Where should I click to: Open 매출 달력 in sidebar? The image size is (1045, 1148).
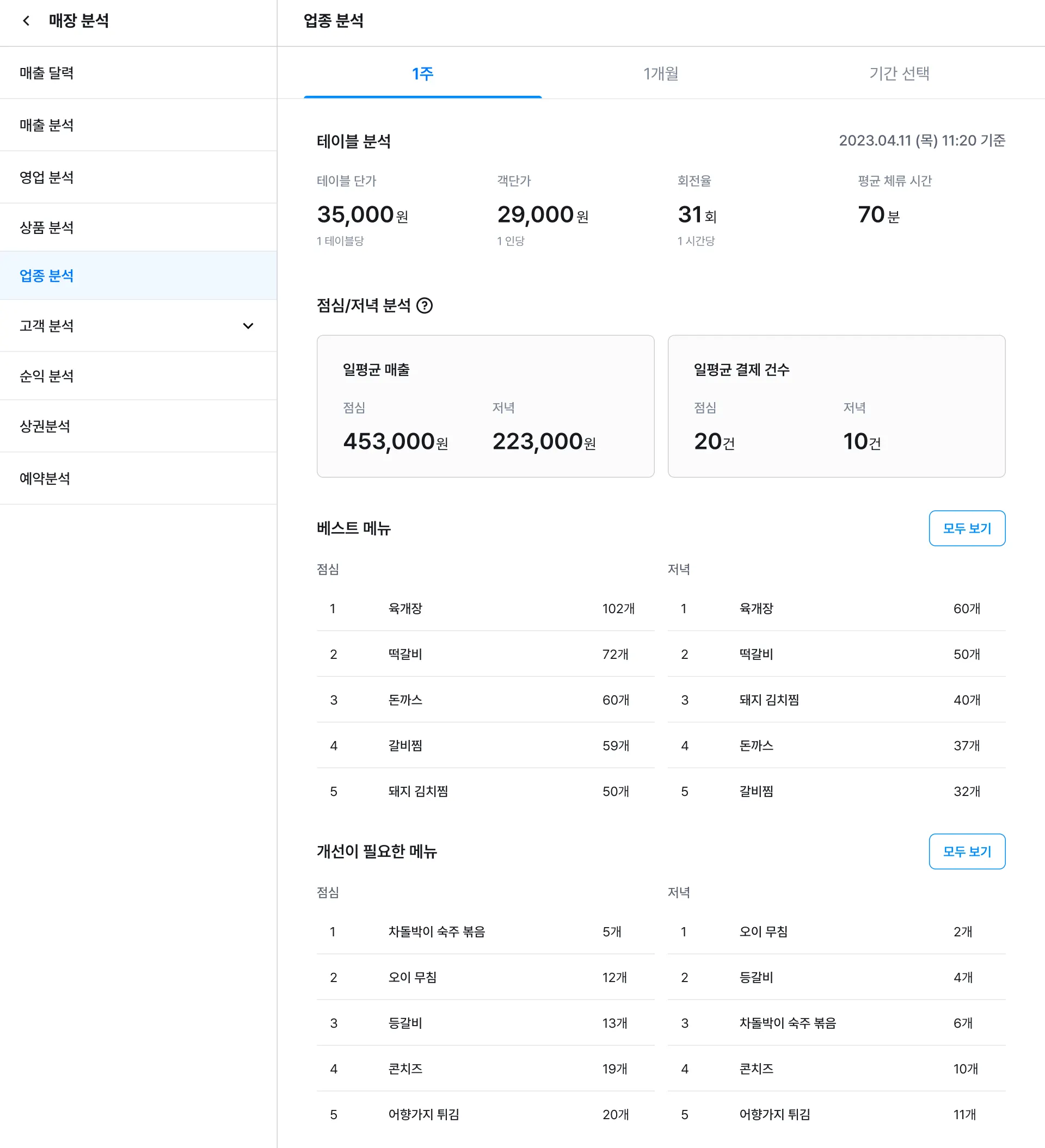click(x=47, y=73)
